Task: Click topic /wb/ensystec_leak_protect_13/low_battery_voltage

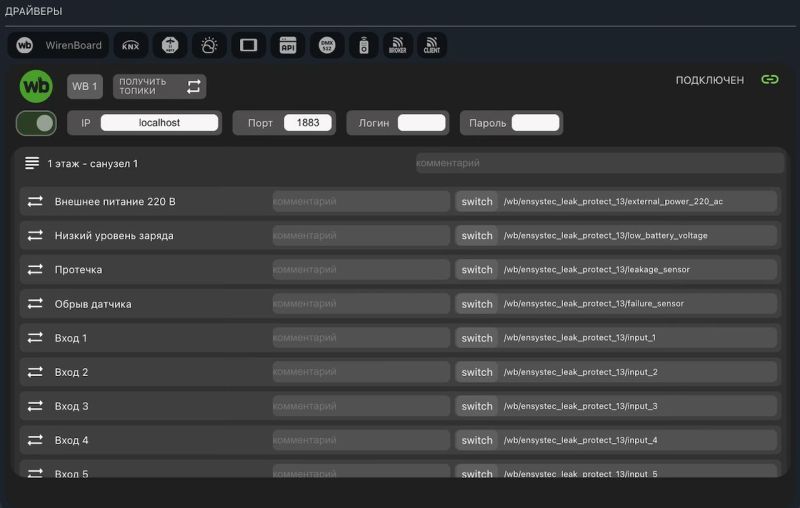Action: click(606, 236)
